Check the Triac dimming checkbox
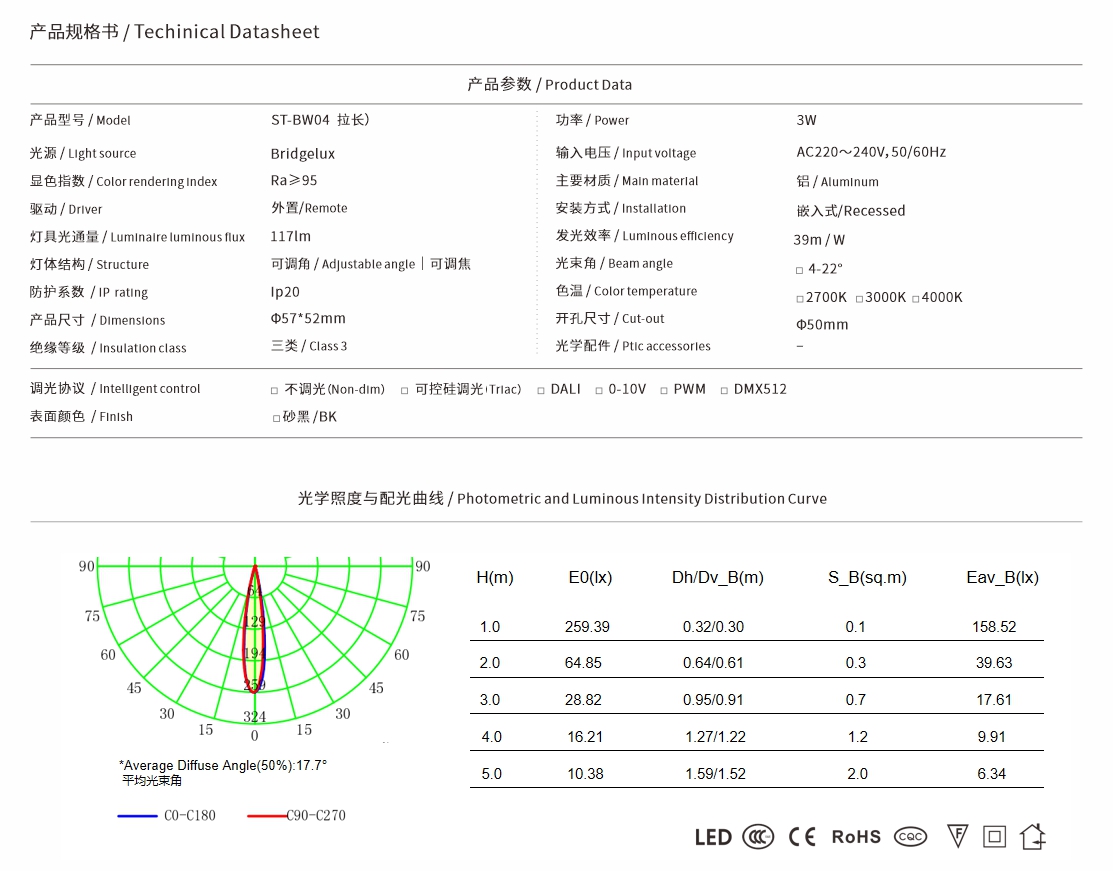The image size is (1113, 871). [405, 390]
